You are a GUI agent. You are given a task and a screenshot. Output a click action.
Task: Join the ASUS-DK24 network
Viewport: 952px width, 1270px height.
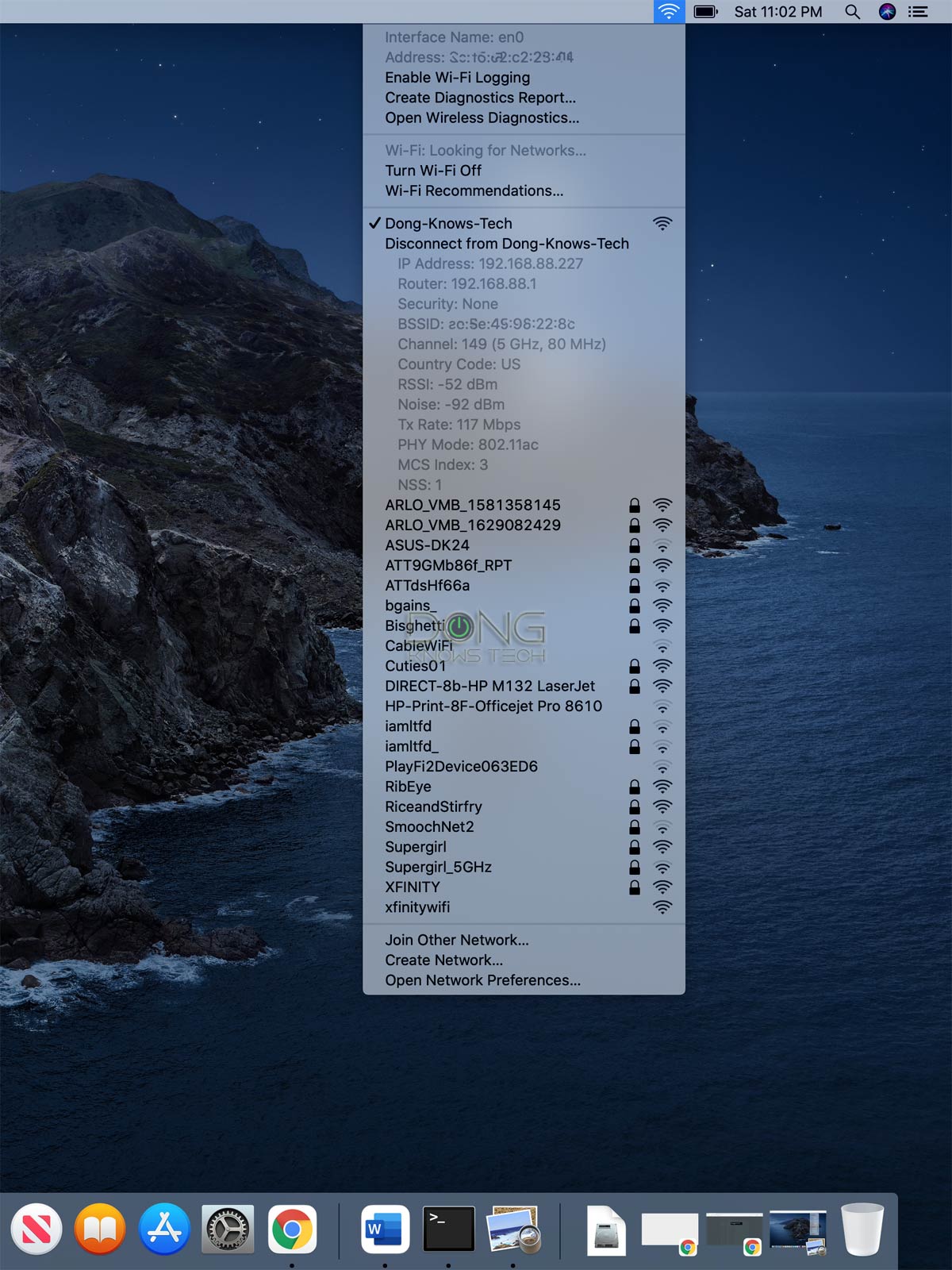coord(524,545)
